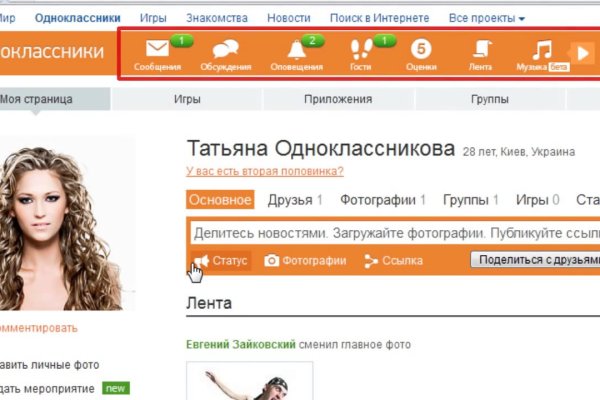This screenshot has height=400, width=600.
Task: Open the Гости footprints icon
Action: point(360,49)
